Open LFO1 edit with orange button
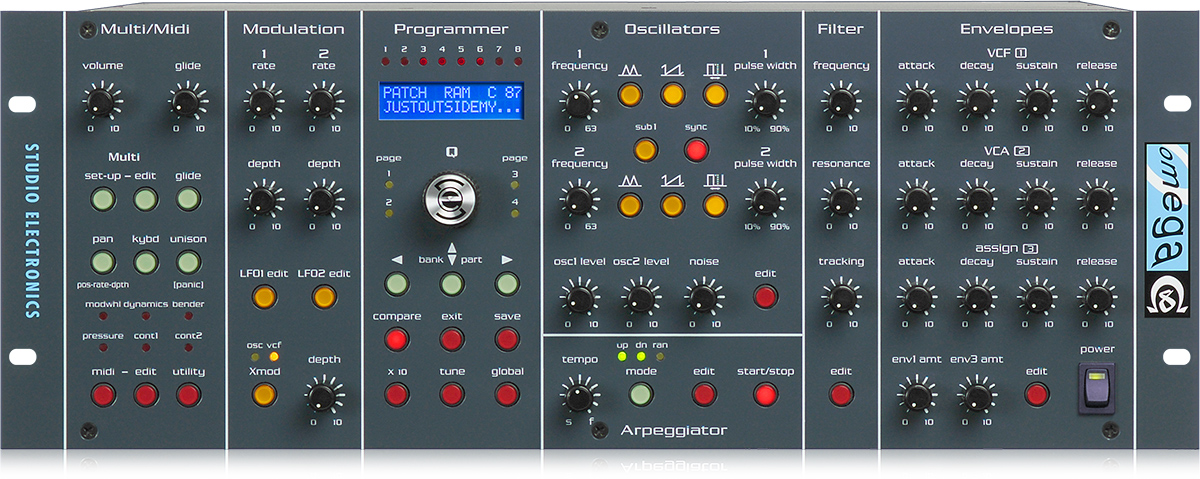Screen dimensions: 1200x479 [x=265, y=296]
